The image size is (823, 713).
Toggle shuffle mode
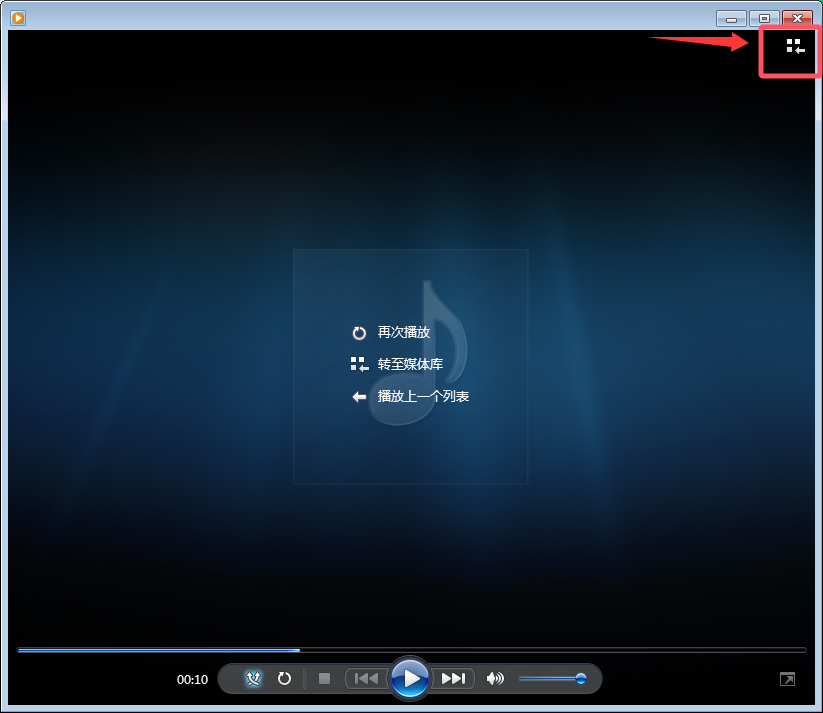coord(254,679)
